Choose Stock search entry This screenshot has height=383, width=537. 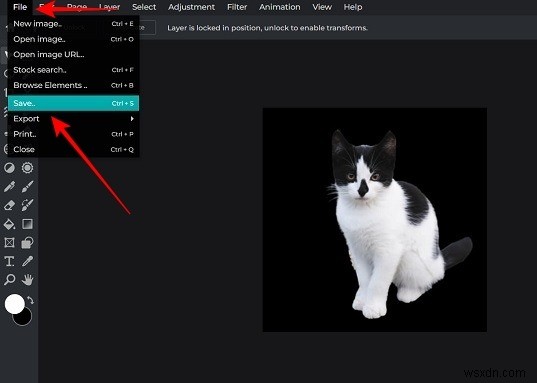point(73,70)
